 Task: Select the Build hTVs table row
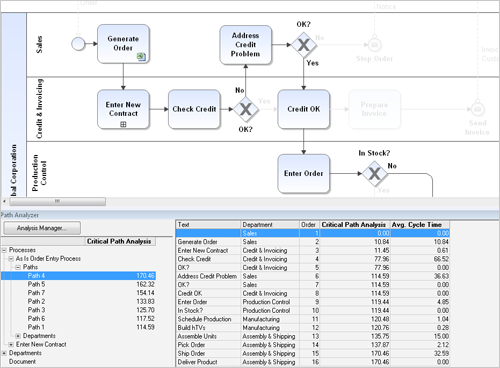313,328
